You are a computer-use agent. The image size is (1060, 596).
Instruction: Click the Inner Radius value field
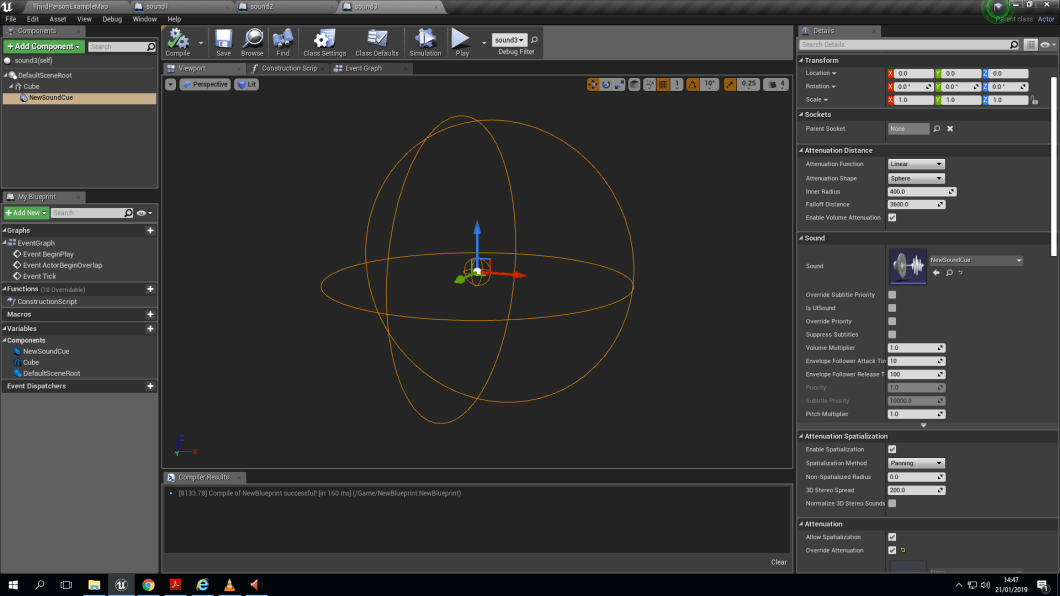[x=921, y=192]
